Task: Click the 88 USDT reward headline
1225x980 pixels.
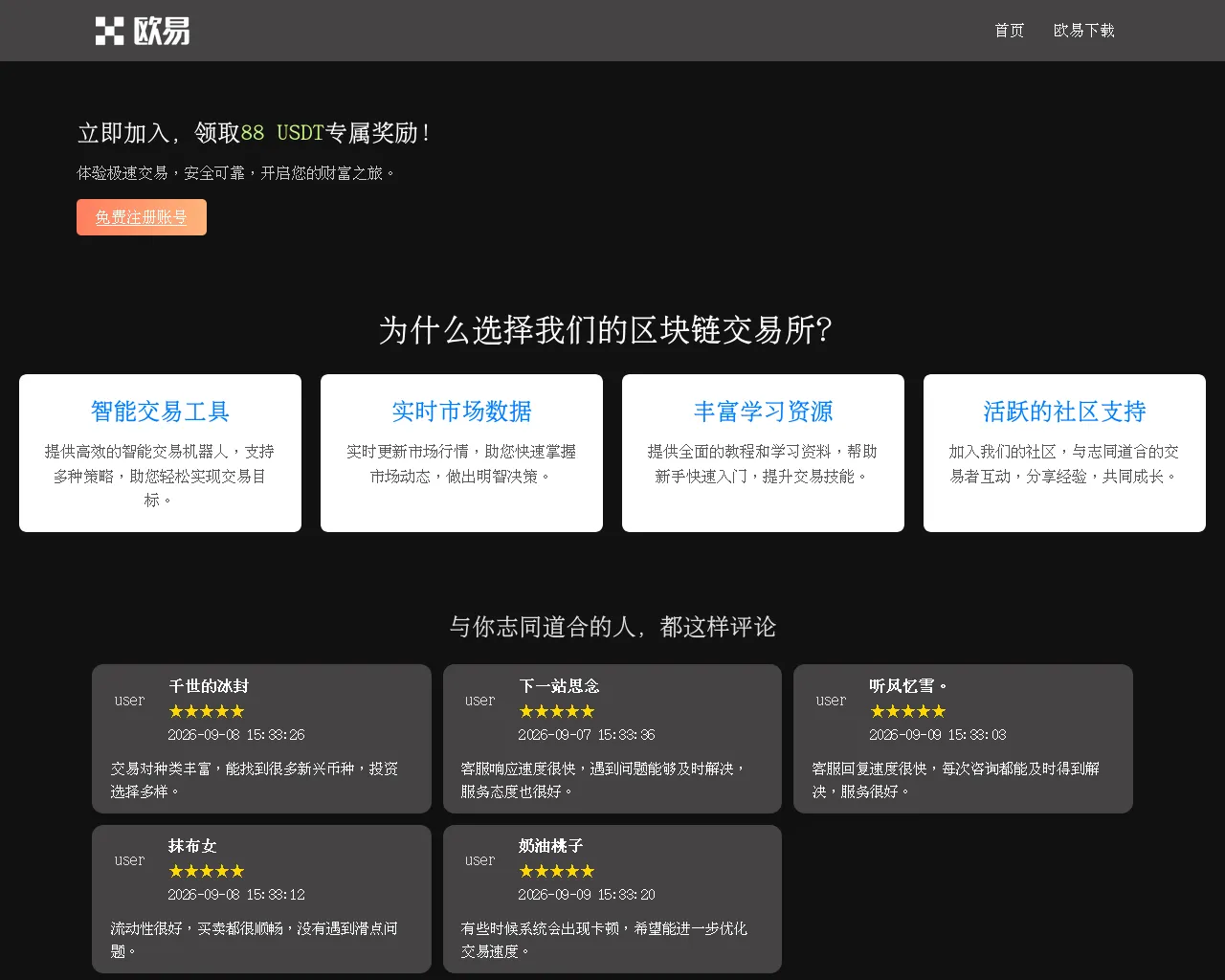Action: pos(254,133)
